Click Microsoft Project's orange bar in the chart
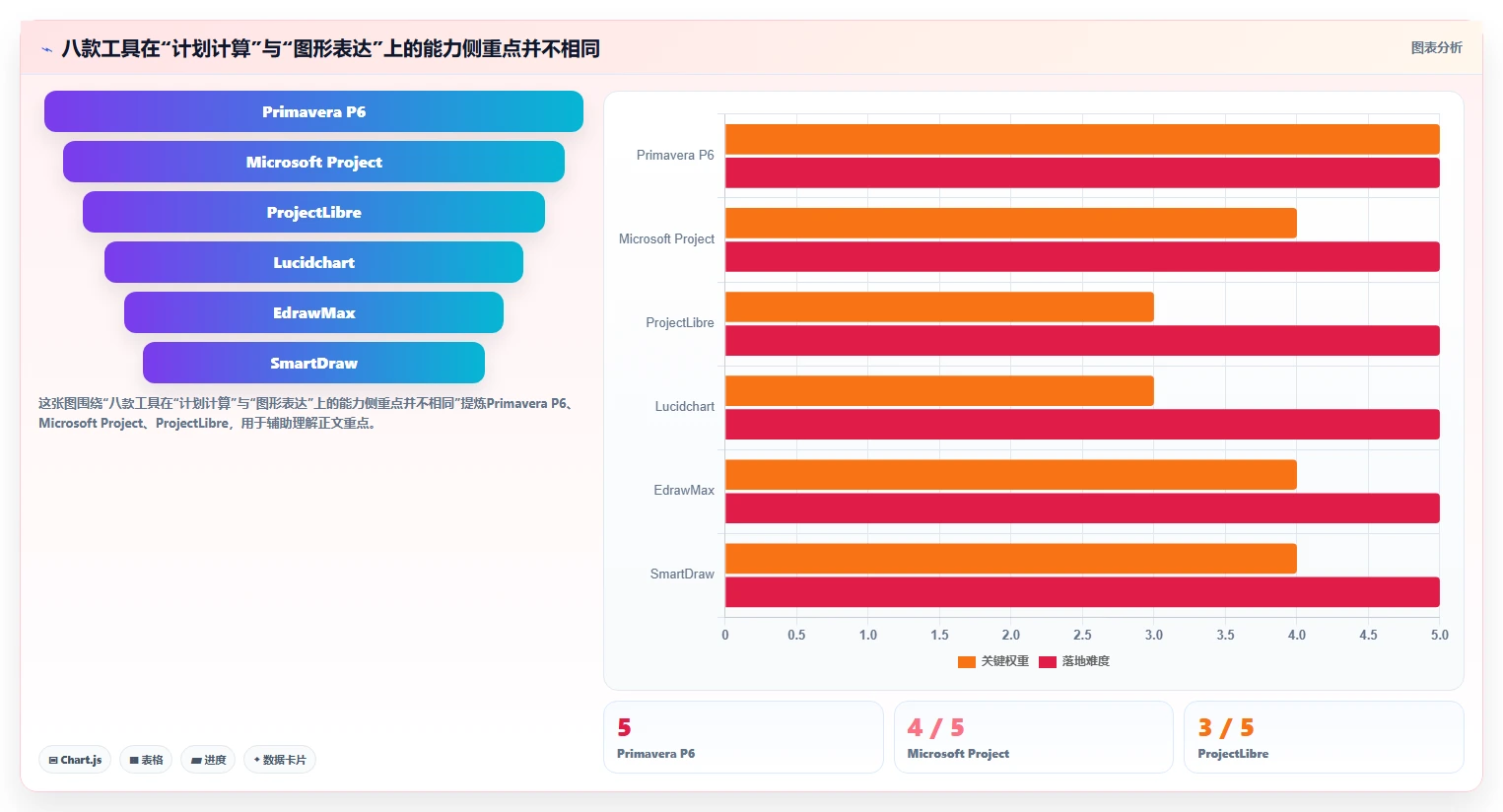Viewport: 1503px width, 812px height. 1011,223
